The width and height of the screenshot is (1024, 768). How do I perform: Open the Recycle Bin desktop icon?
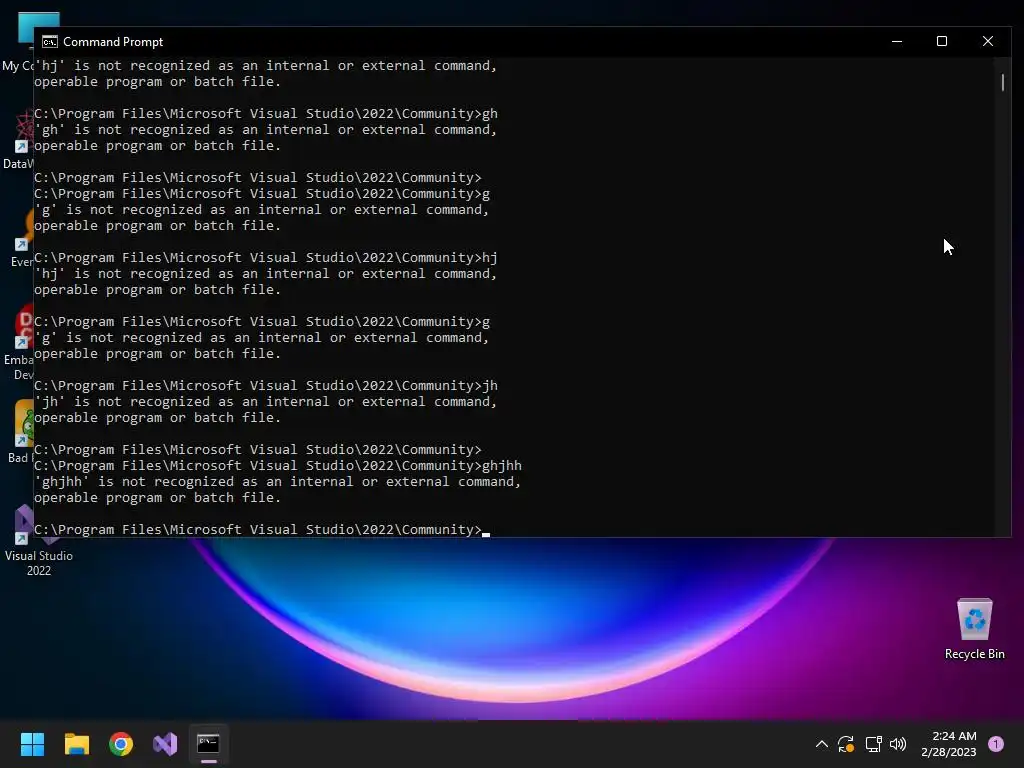coord(974,629)
